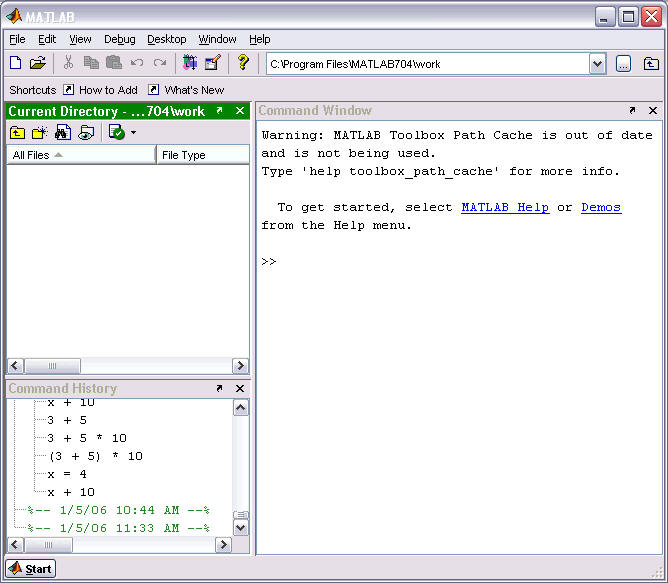Follow the MATLAB Help link
668x583 pixels.
tap(504, 207)
